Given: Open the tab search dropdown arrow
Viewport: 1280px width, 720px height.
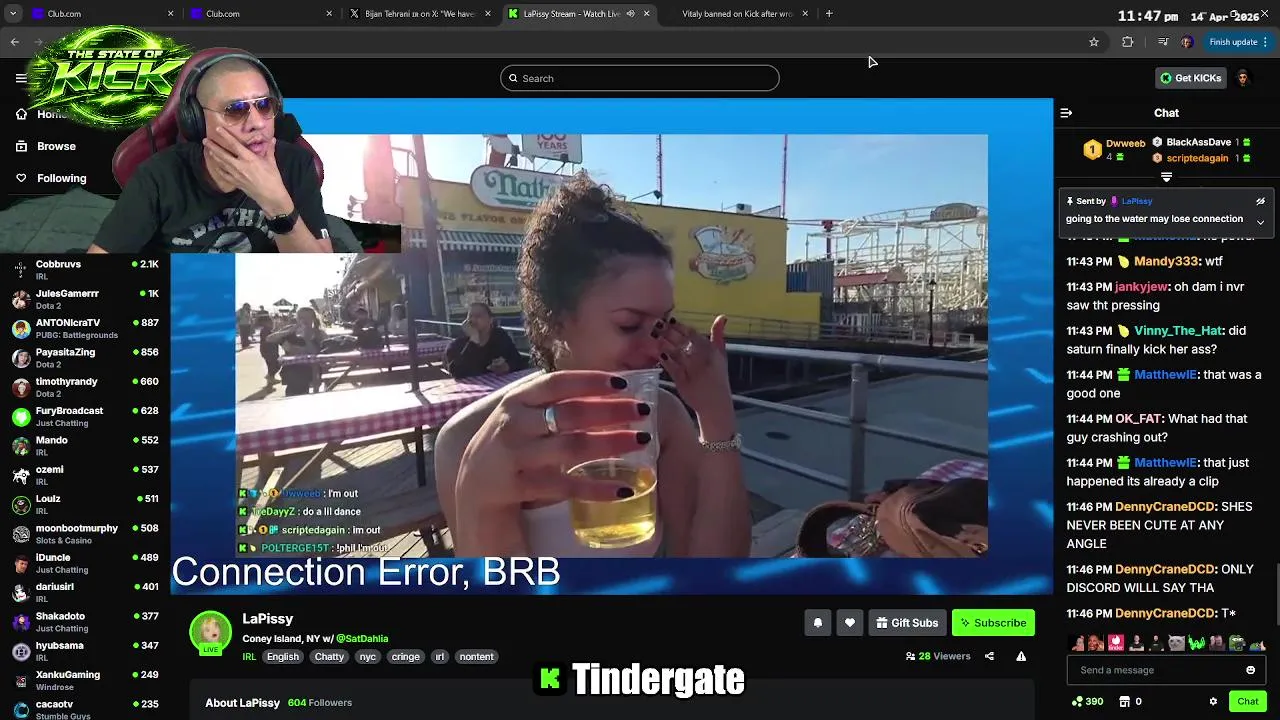Looking at the screenshot, I should point(12,14).
